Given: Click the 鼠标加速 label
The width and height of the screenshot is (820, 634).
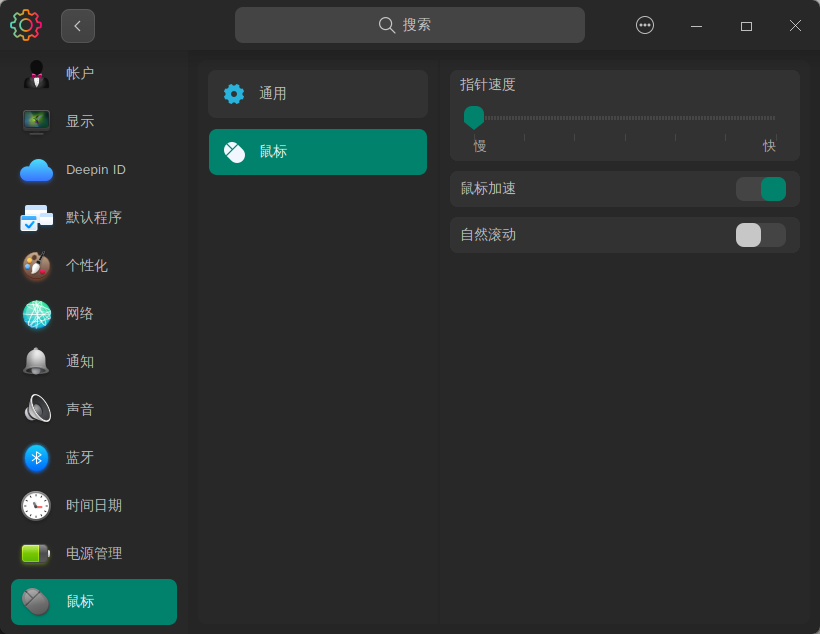Looking at the screenshot, I should point(487,188).
